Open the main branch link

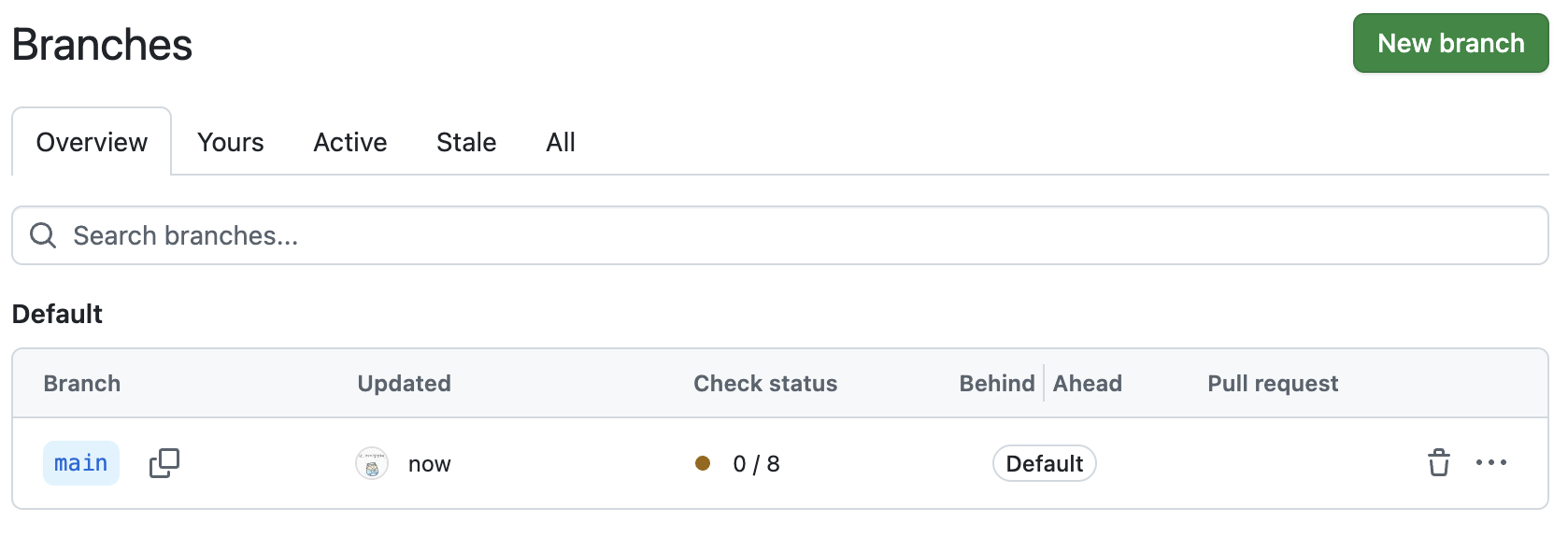[81, 463]
